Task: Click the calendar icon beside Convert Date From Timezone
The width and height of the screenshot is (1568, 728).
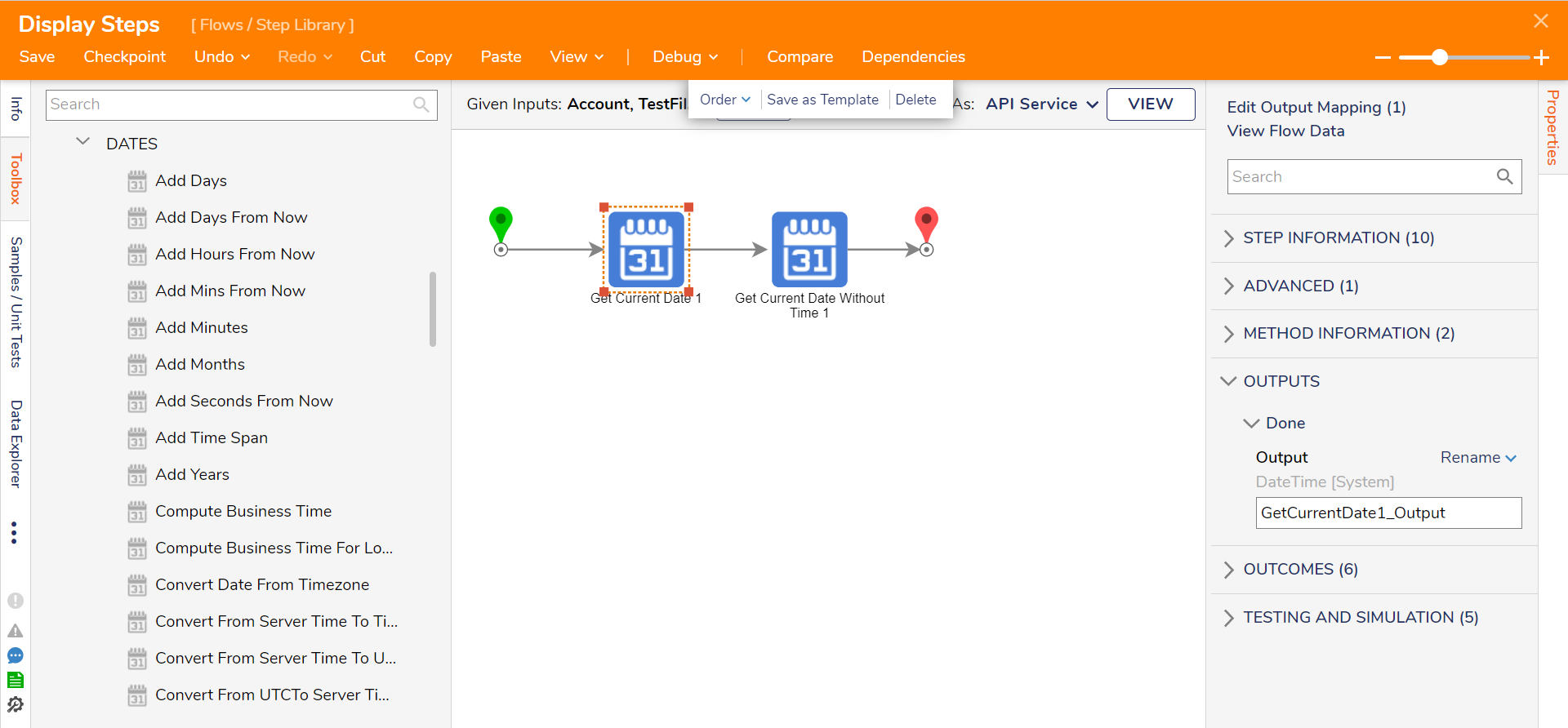Action: coord(137,585)
